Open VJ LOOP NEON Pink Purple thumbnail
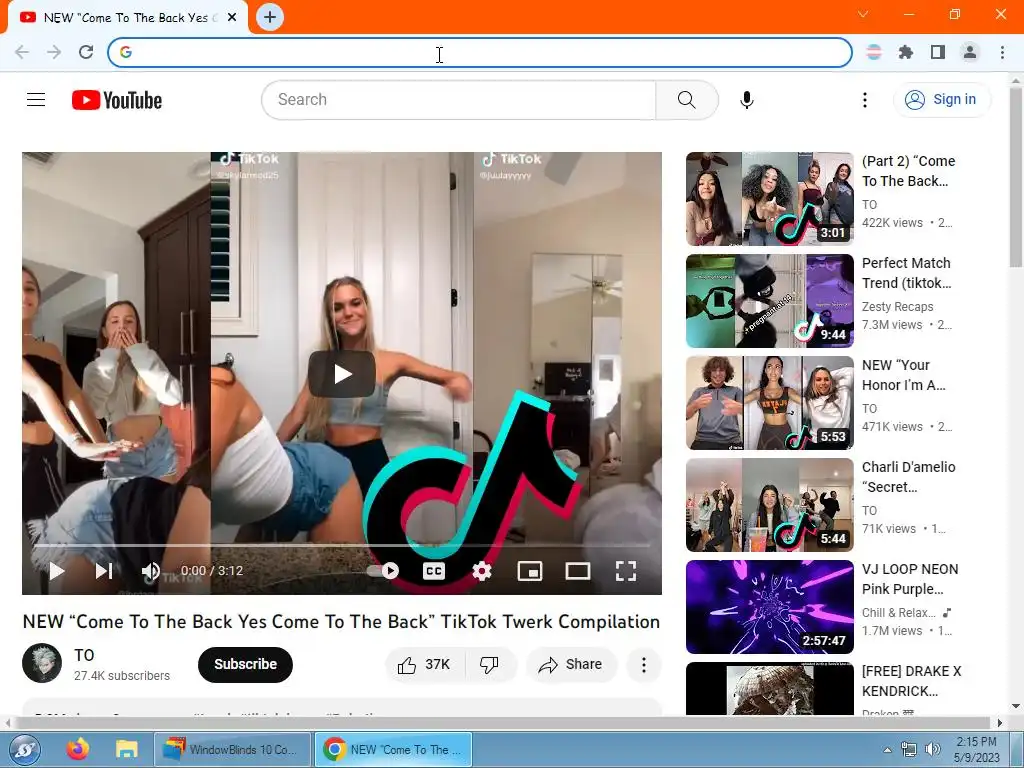The height and width of the screenshot is (768, 1024). tap(769, 607)
